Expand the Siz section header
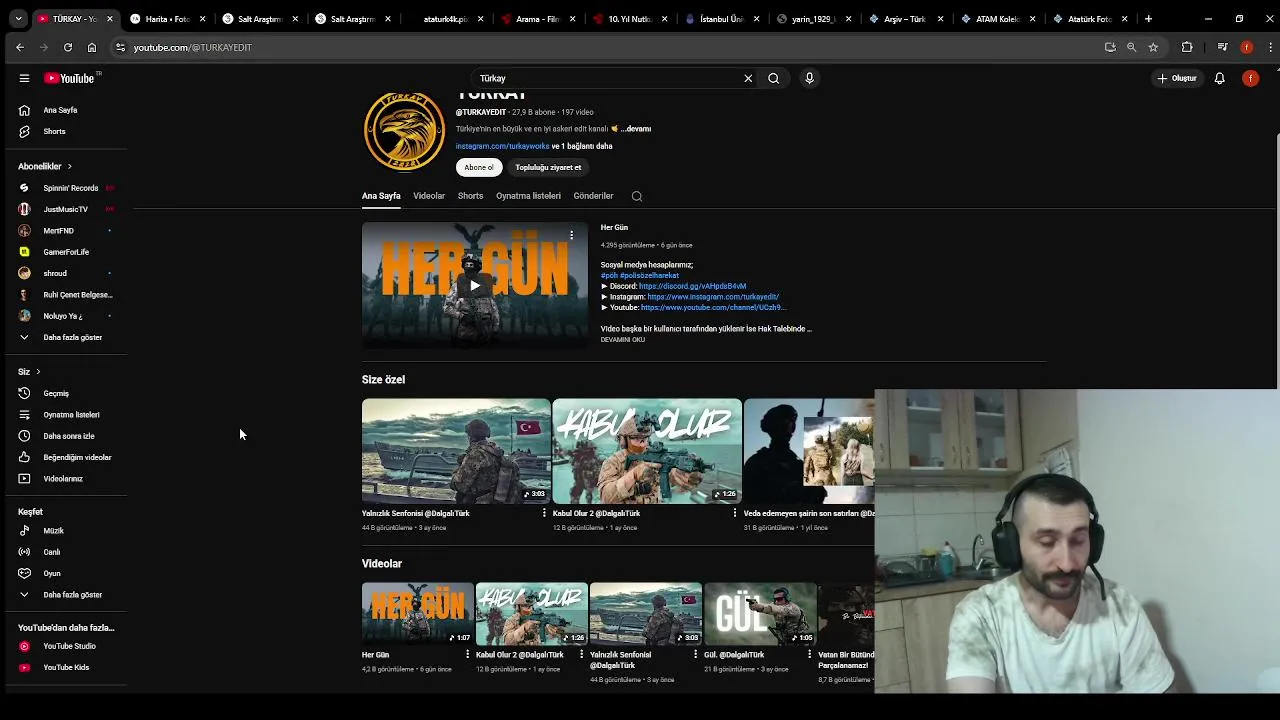 [29, 371]
